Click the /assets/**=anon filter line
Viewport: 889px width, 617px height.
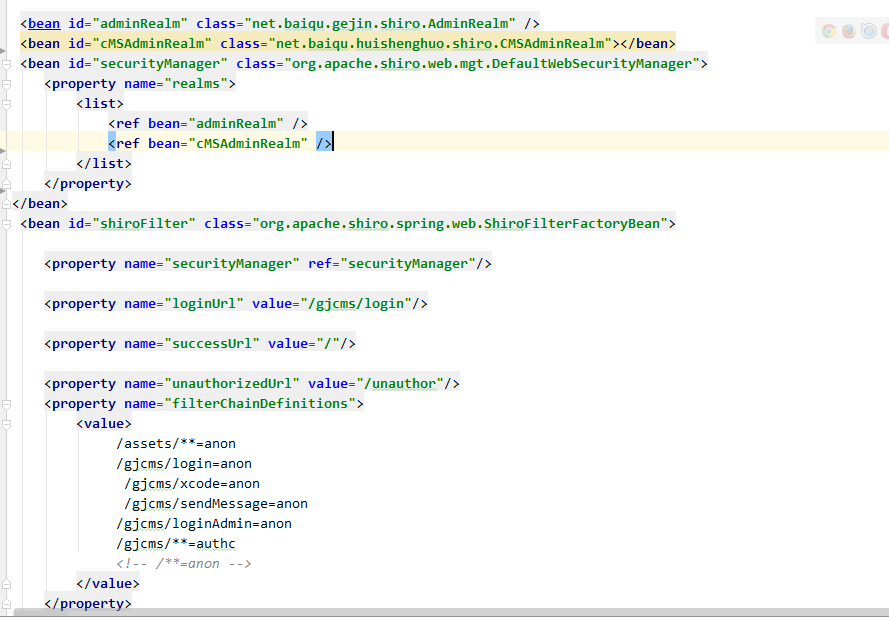[176, 443]
